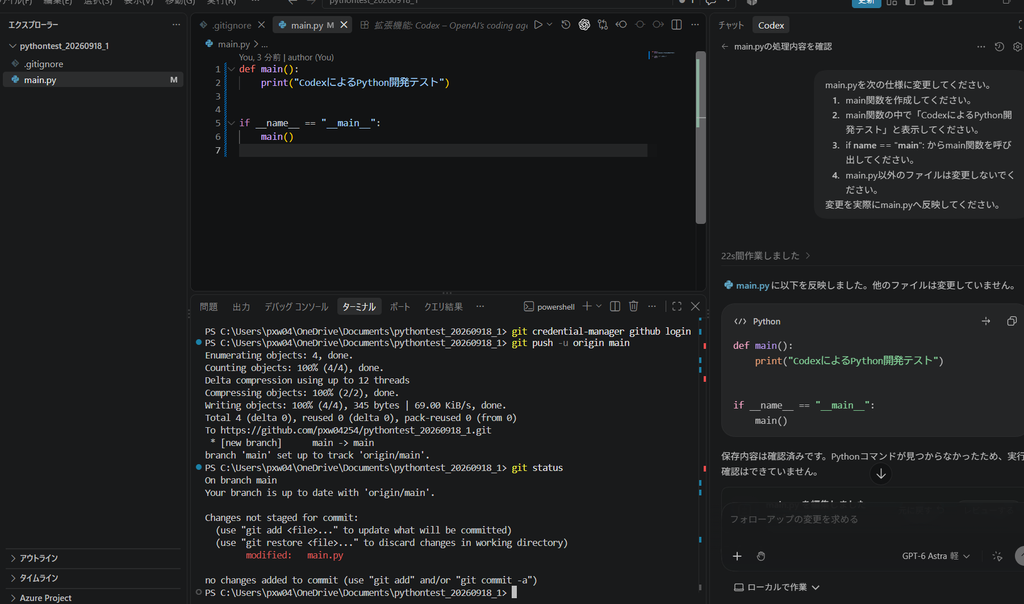Click the powershell terminal label
The height and width of the screenshot is (604, 1024).
[549, 307]
